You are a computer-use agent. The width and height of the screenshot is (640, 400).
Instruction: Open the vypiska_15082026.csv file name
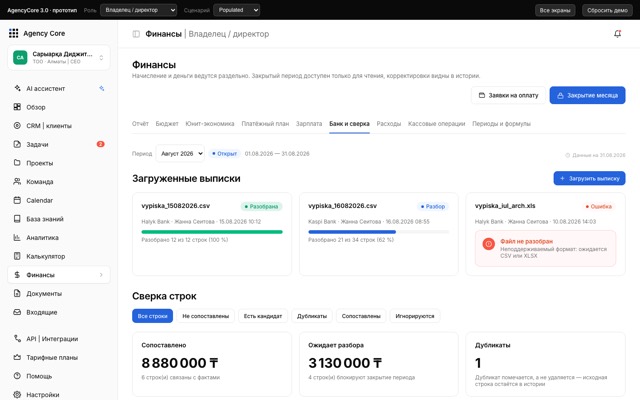tap(176, 206)
